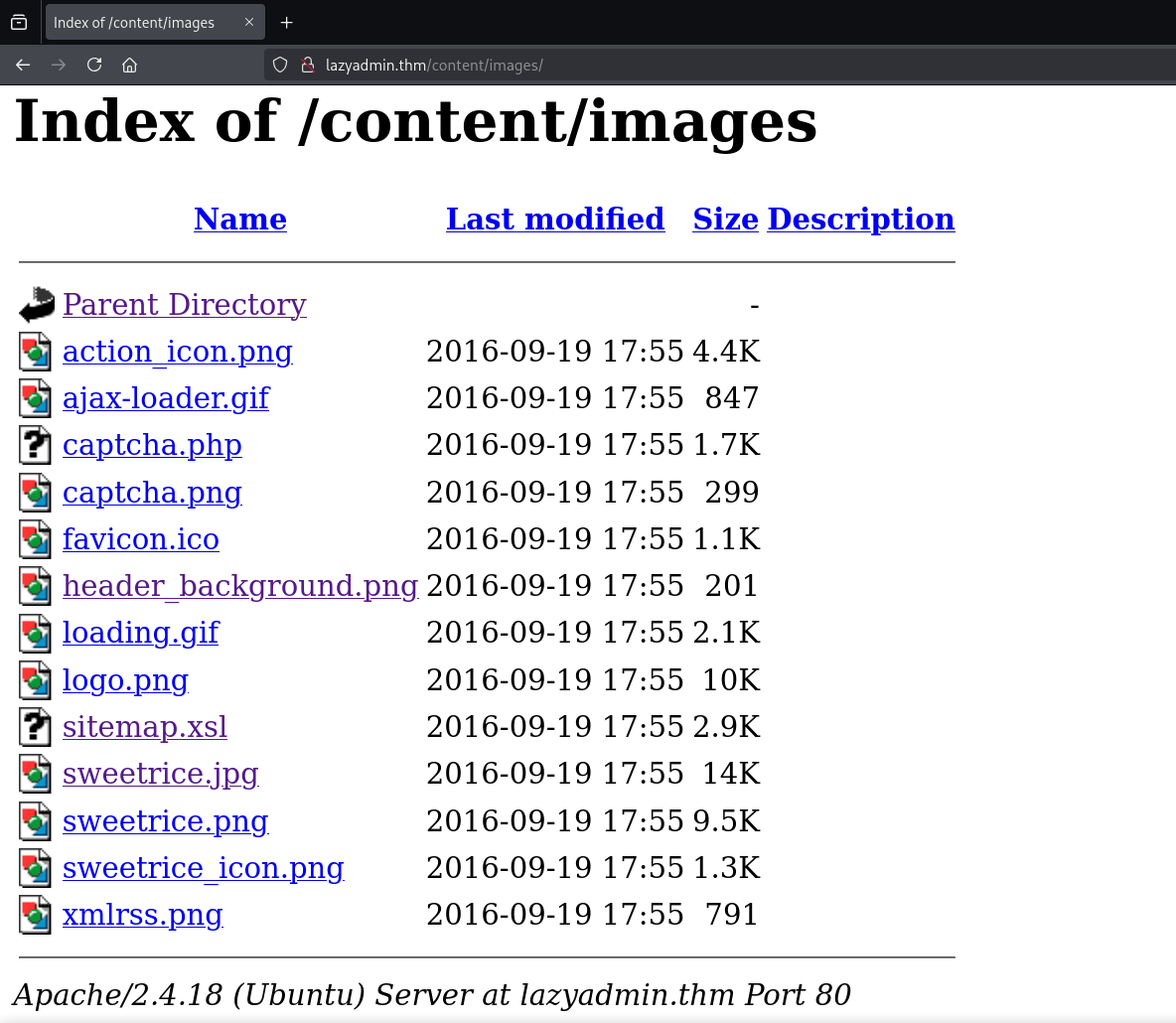Sort listing by Name column header
The width and height of the screenshot is (1176, 1023).
pos(240,219)
